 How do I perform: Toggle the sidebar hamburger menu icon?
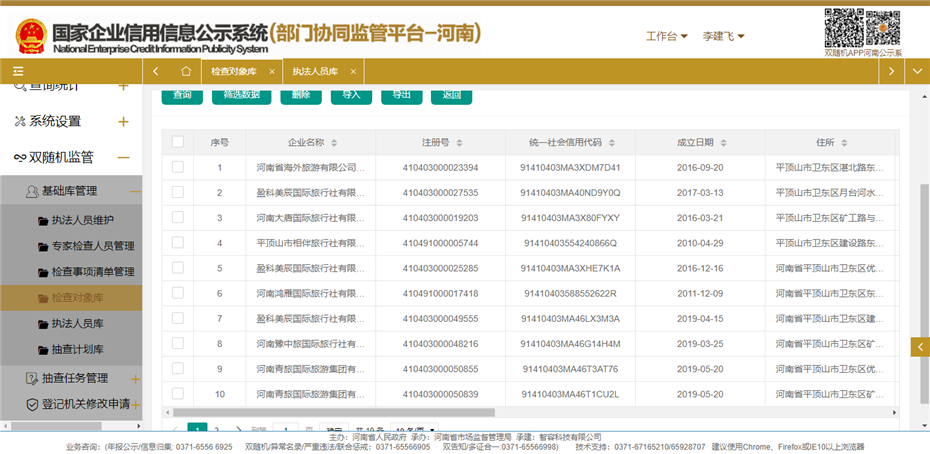coord(18,71)
